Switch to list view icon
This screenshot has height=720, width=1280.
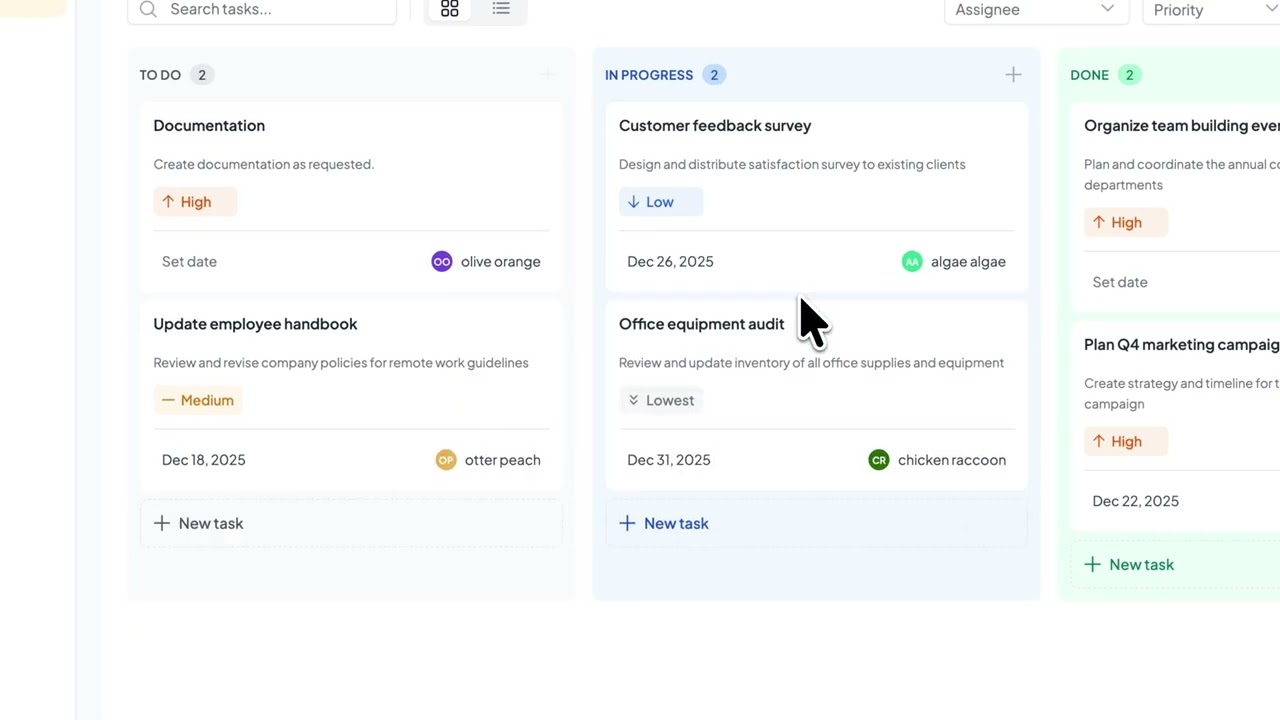[501, 9]
